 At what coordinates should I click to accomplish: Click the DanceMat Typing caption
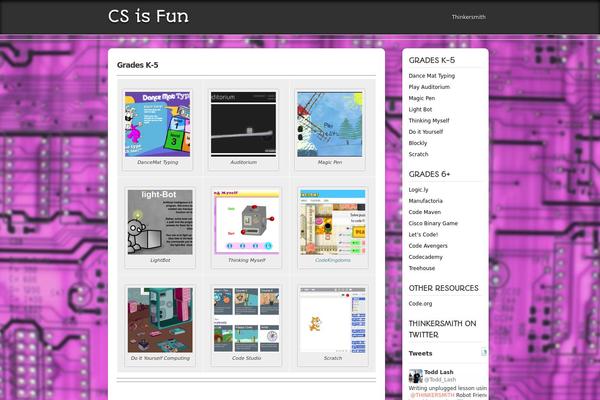coord(157,162)
